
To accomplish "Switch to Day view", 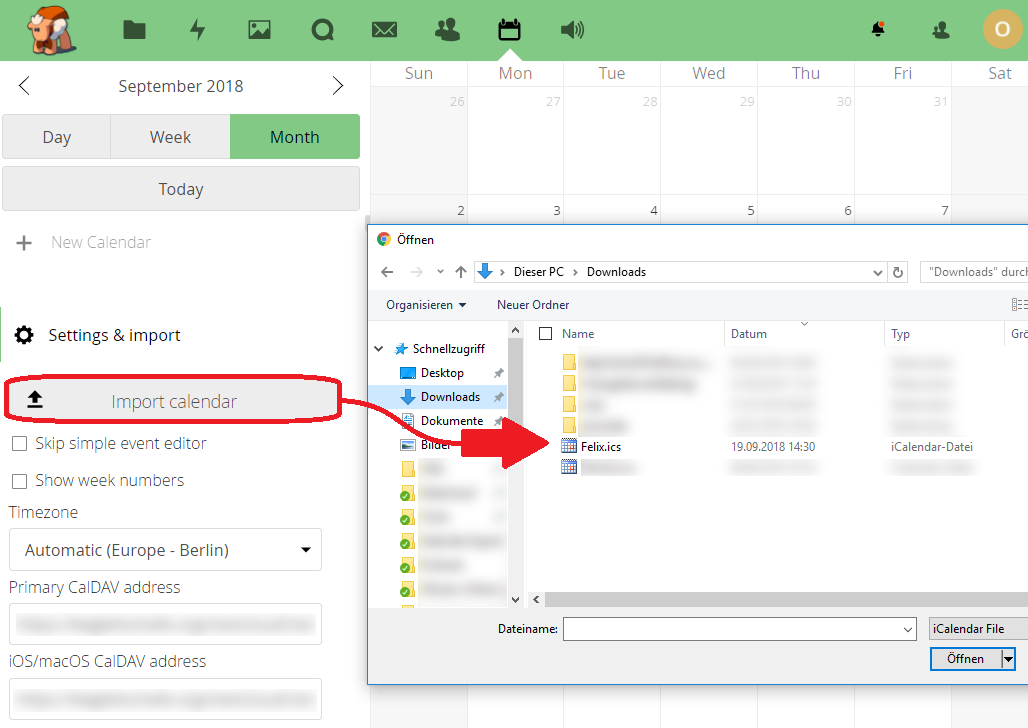I will [x=56, y=137].
